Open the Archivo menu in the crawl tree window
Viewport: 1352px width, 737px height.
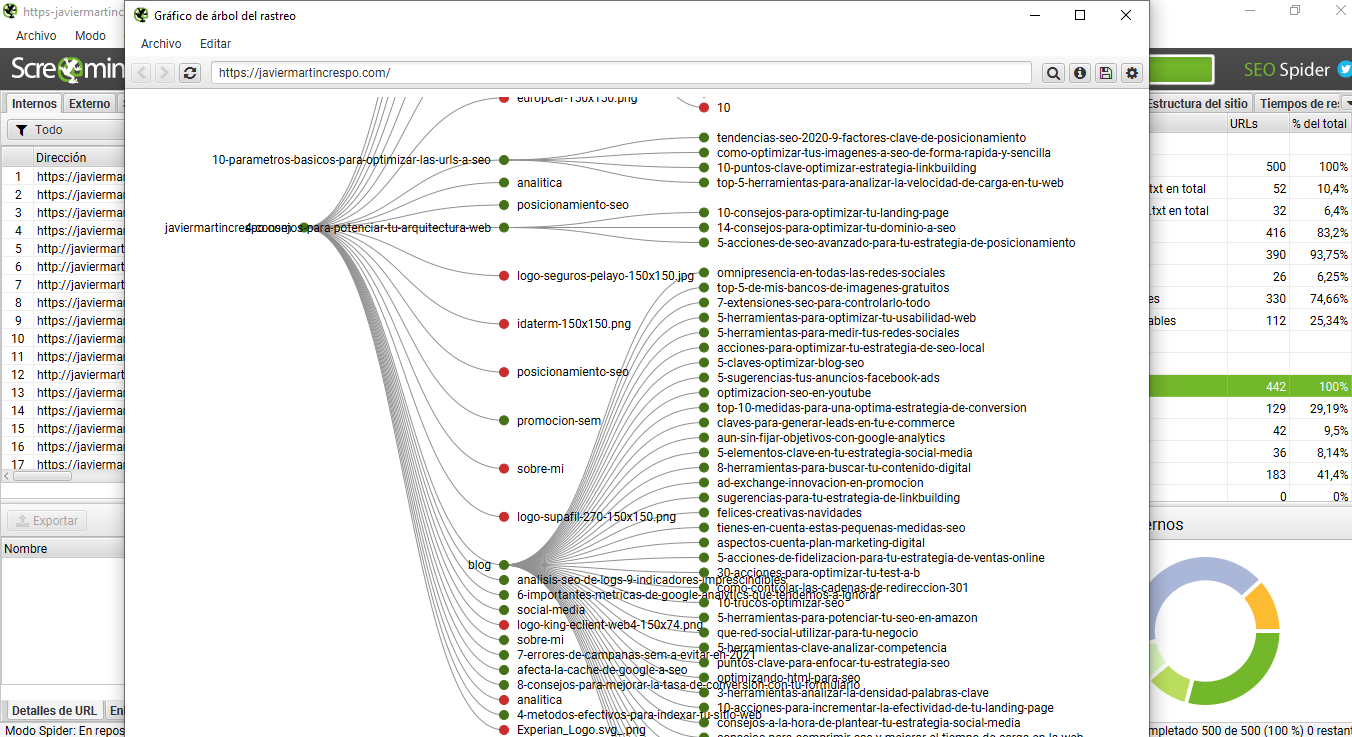pyautogui.click(x=161, y=44)
